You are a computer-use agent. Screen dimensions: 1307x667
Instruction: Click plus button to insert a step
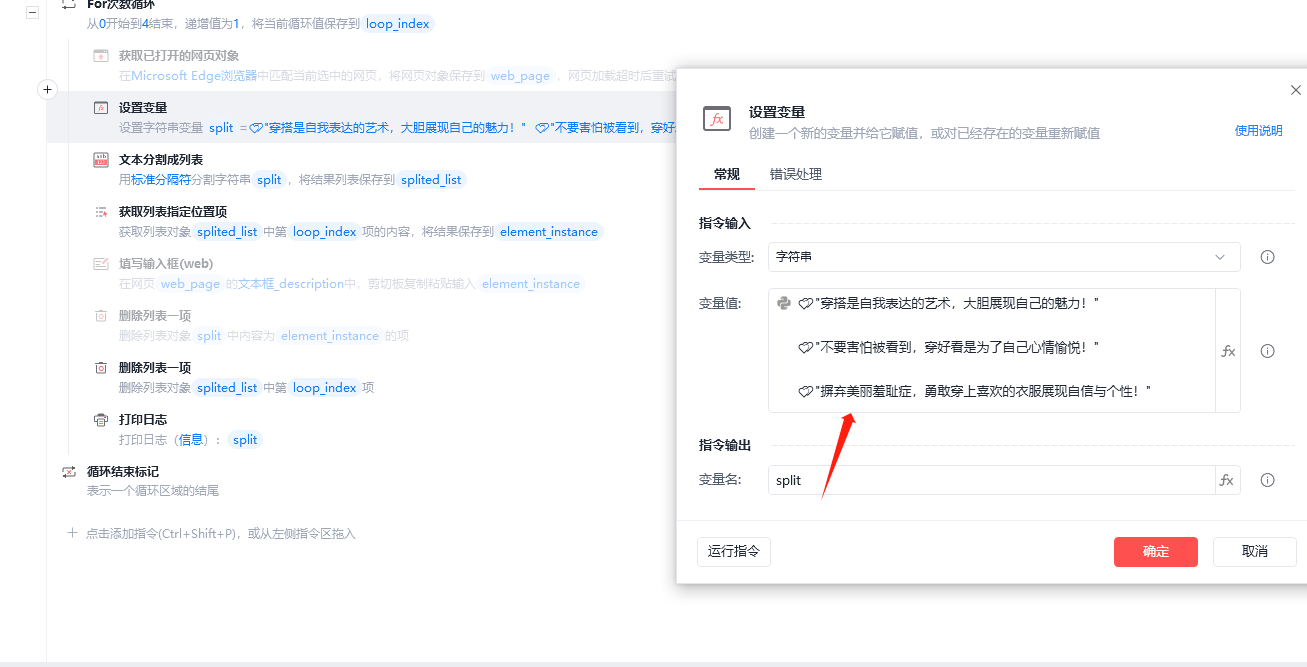47,90
